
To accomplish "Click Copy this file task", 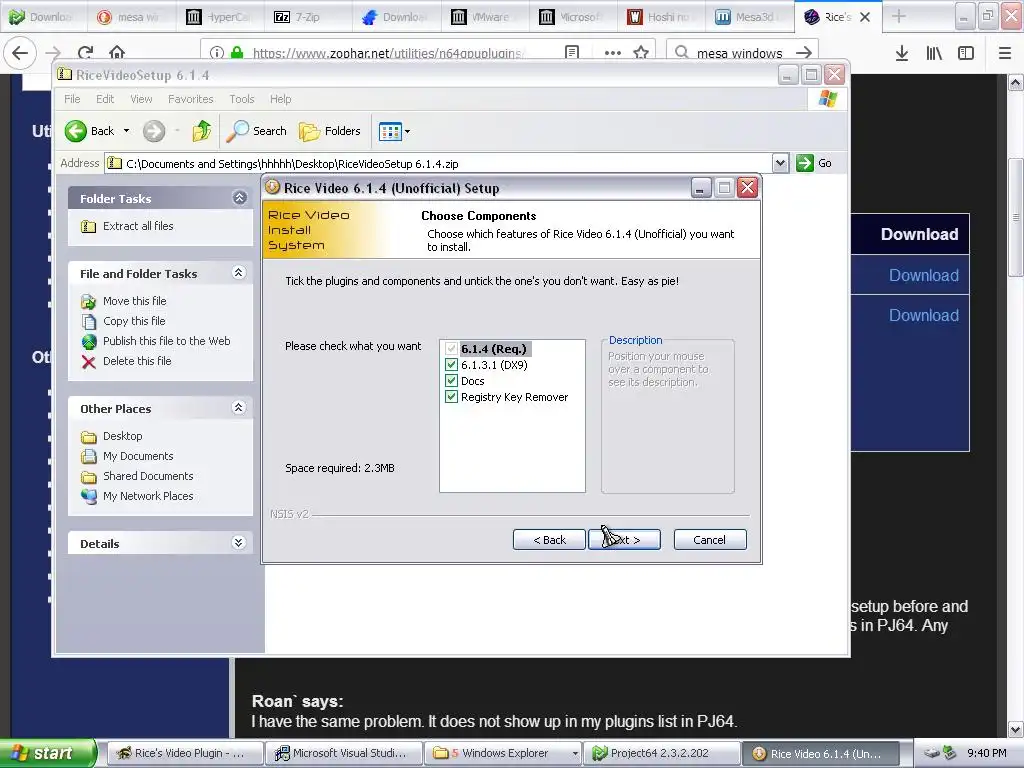I will [123, 321].
